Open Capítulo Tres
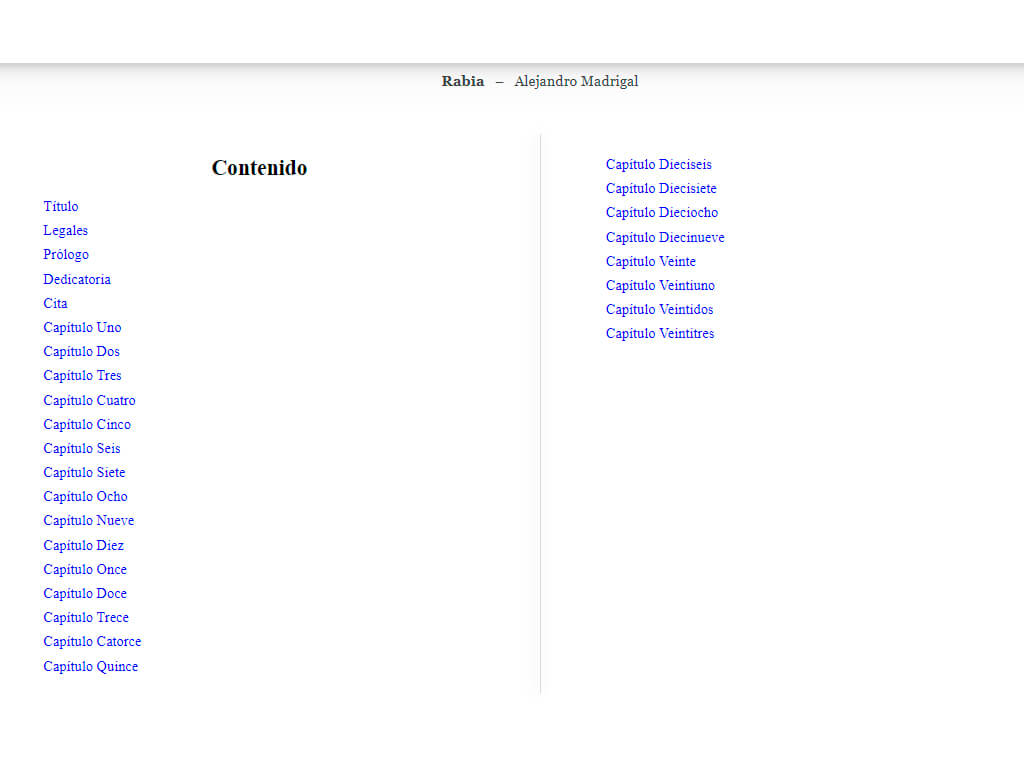This screenshot has width=1024, height=768. coord(82,376)
